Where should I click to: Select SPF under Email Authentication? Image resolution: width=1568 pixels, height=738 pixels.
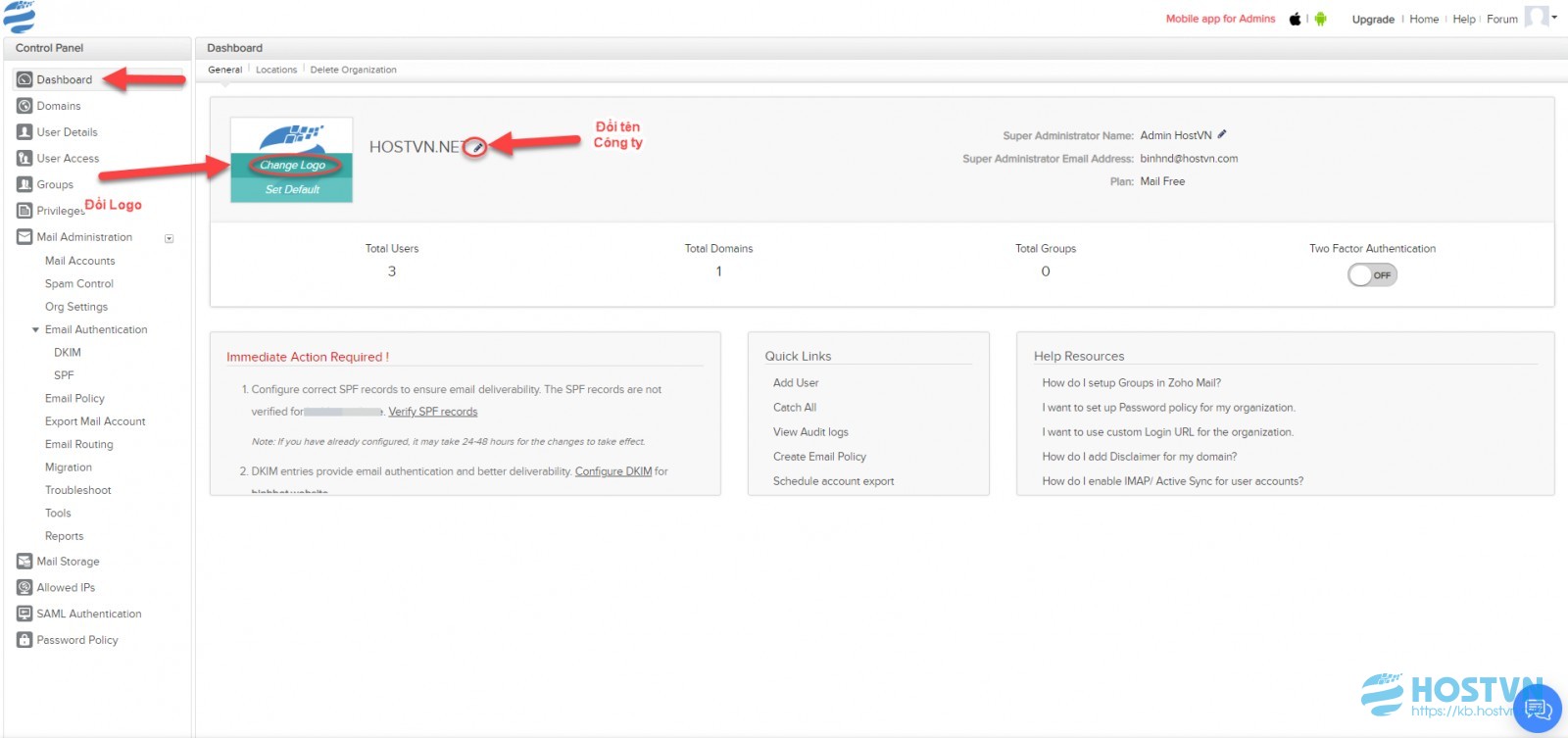click(64, 375)
